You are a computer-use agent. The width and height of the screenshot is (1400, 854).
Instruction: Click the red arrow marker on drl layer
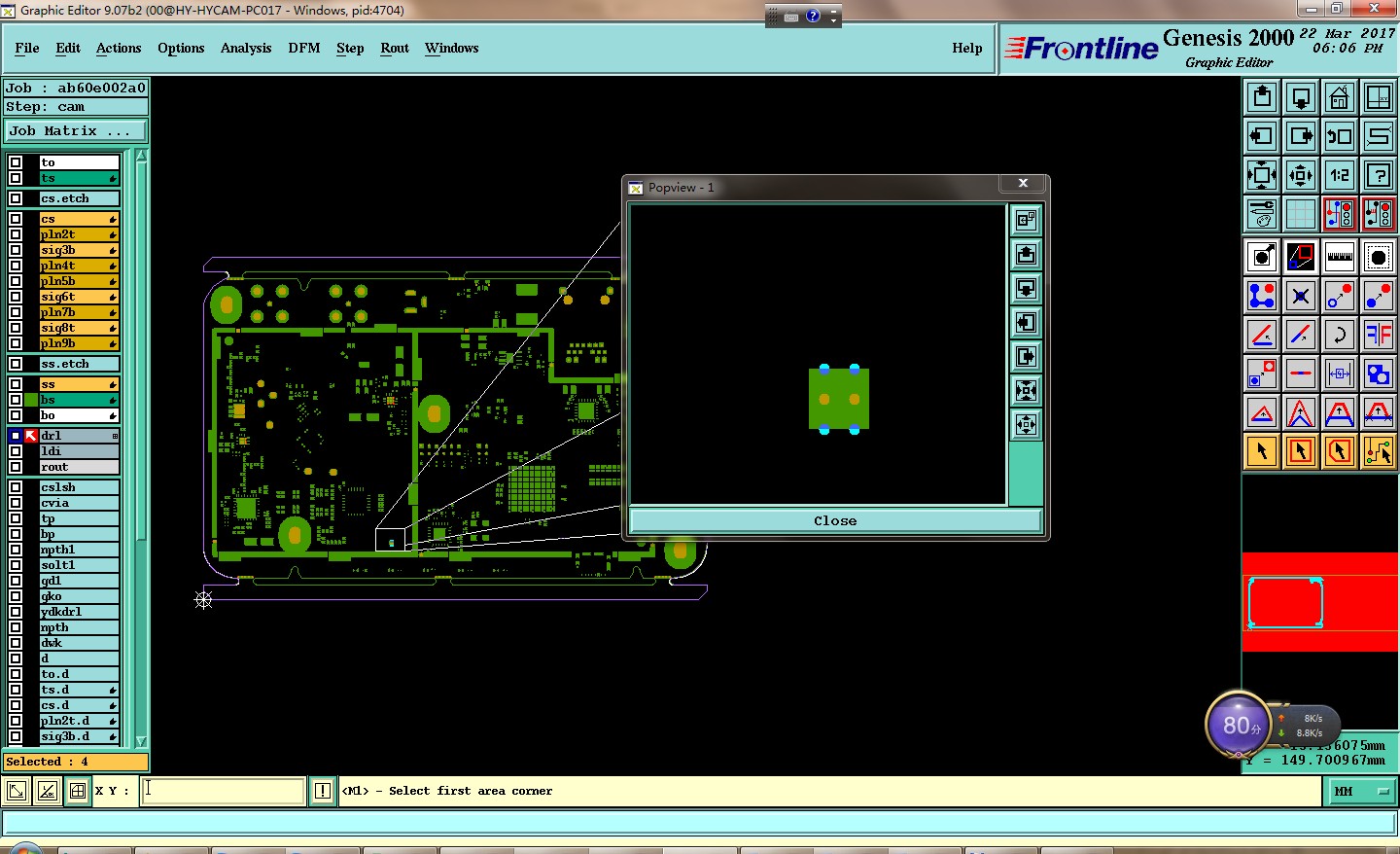point(31,436)
